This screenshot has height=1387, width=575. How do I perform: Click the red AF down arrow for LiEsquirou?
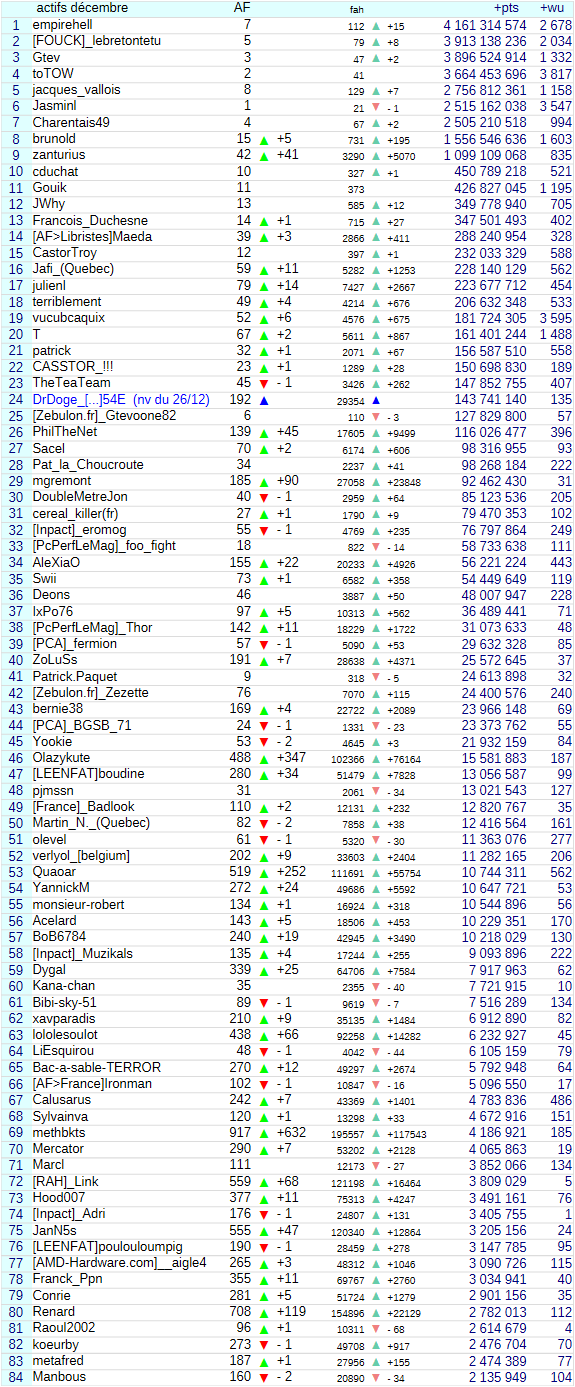point(264,1052)
